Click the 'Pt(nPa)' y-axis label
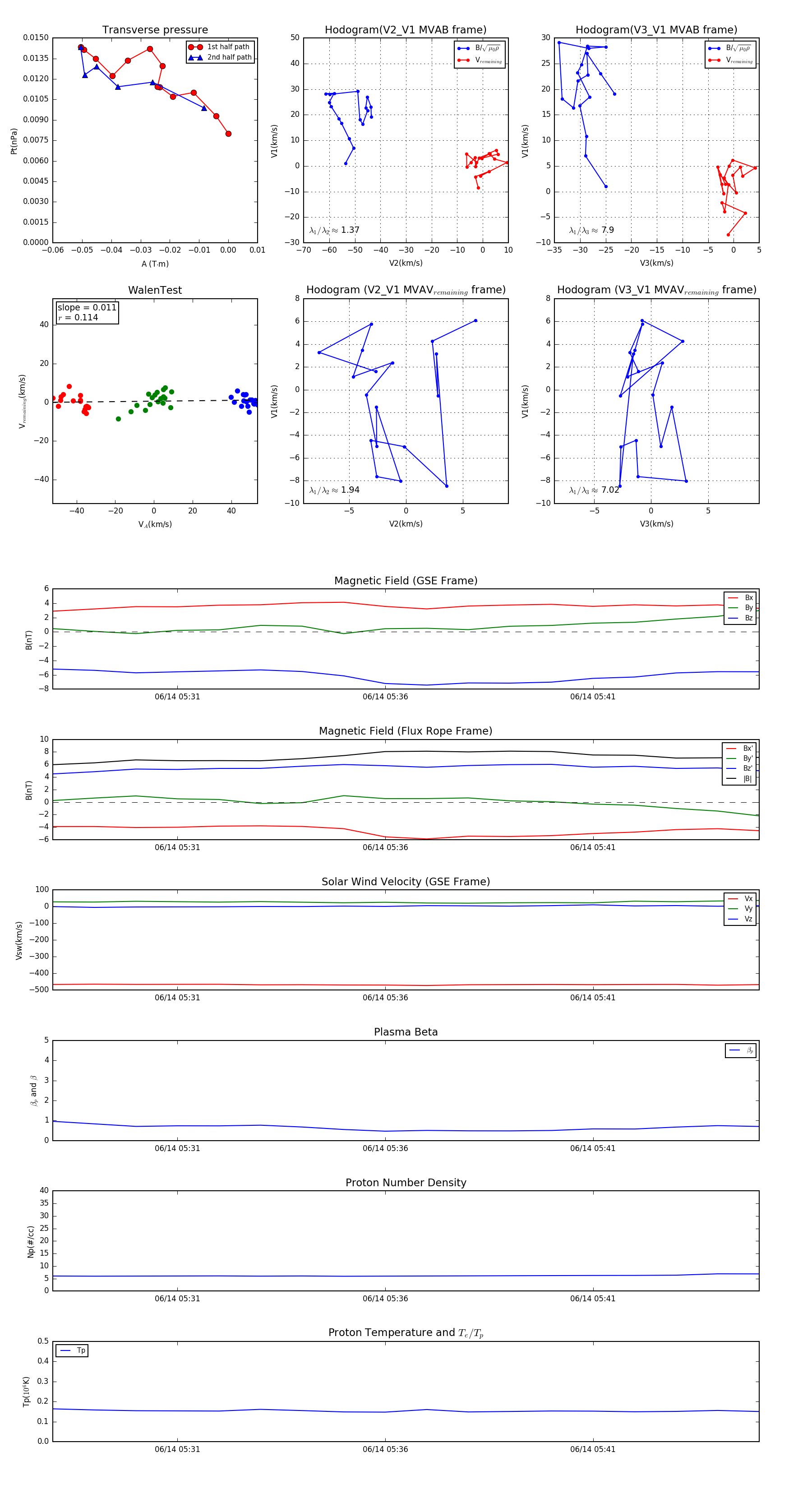 click(14, 140)
